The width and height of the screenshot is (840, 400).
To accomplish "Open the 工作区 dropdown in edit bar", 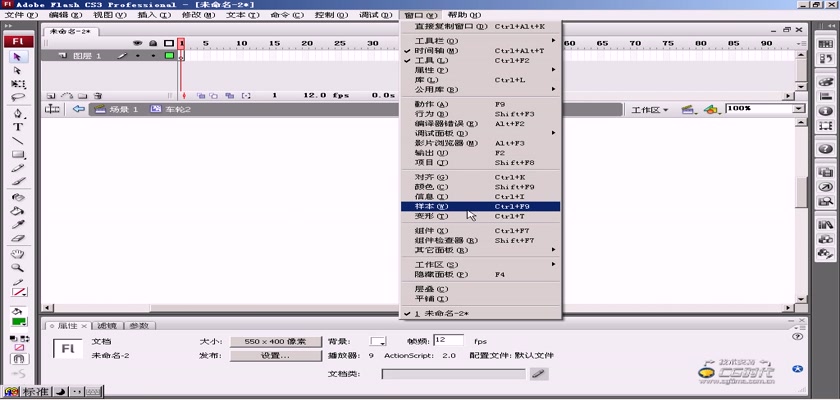I will (x=649, y=110).
